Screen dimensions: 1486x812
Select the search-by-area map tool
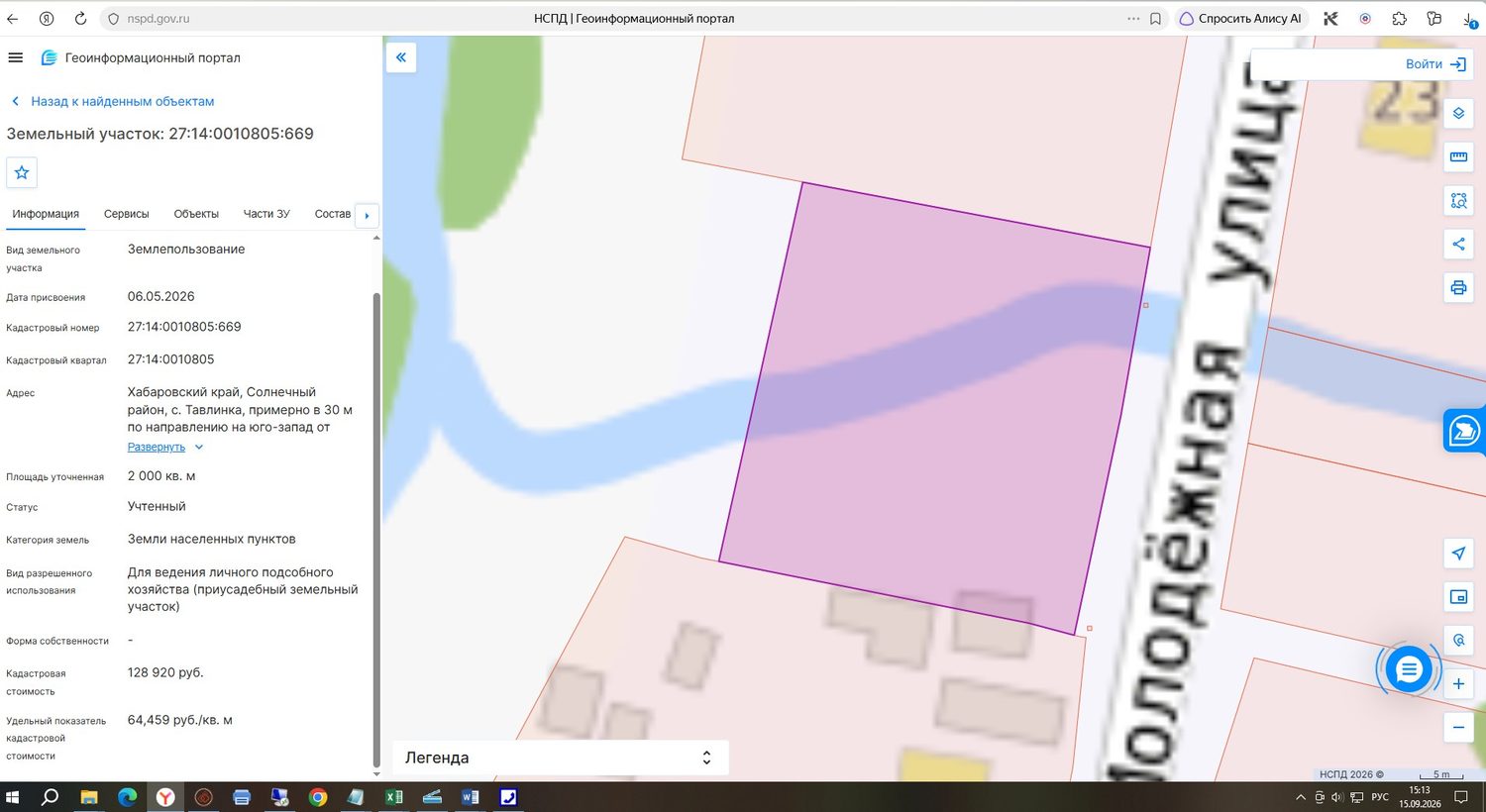1458,200
